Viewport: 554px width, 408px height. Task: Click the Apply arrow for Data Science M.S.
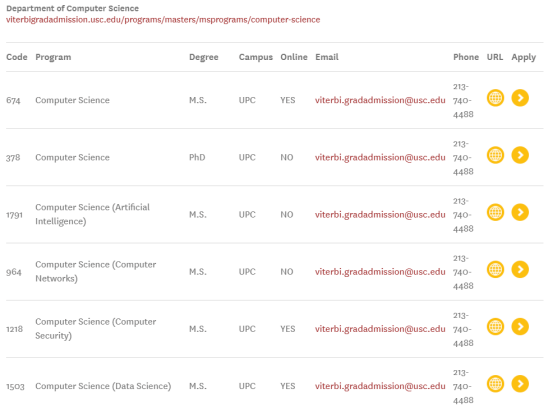520,384
